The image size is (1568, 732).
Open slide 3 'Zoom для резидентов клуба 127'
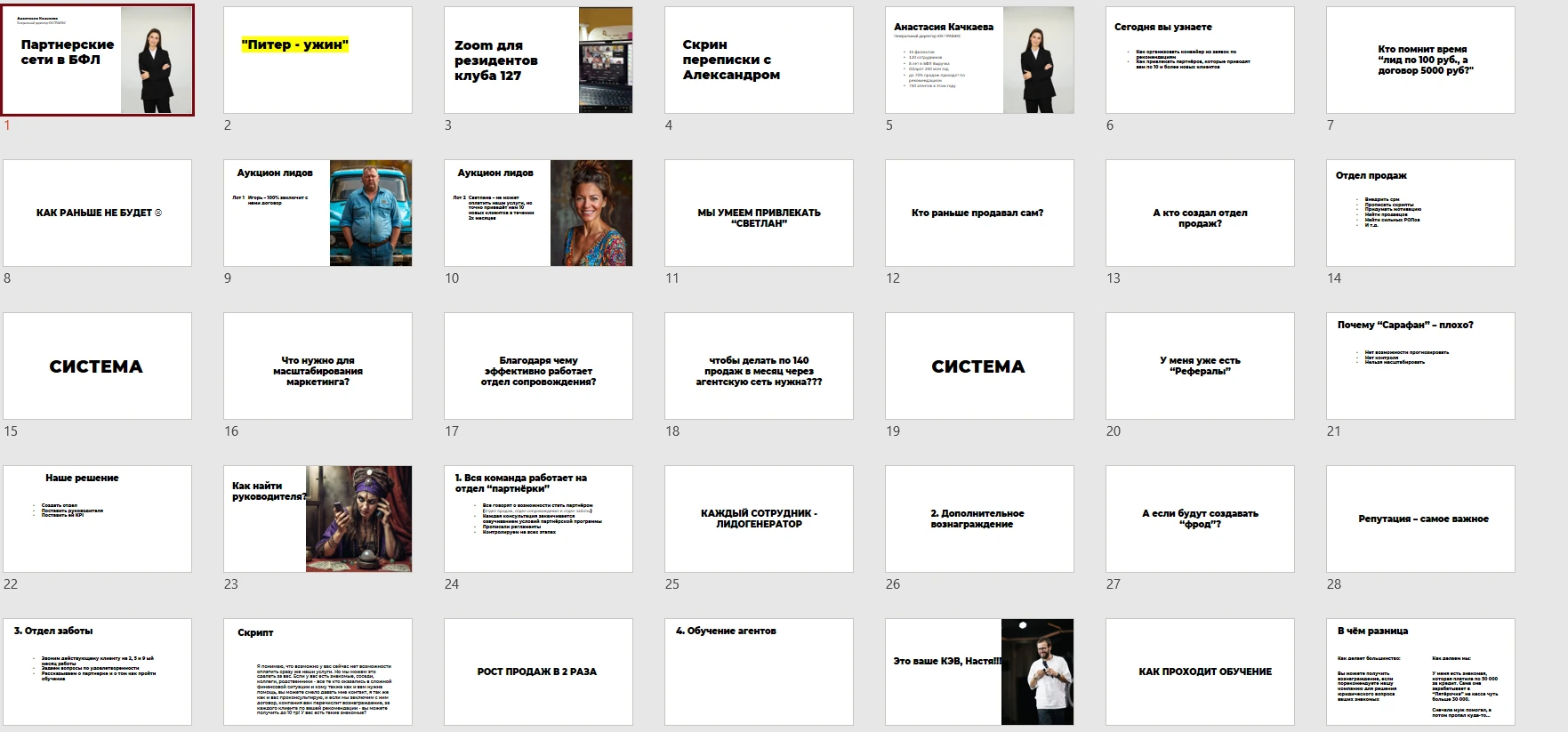point(538,60)
